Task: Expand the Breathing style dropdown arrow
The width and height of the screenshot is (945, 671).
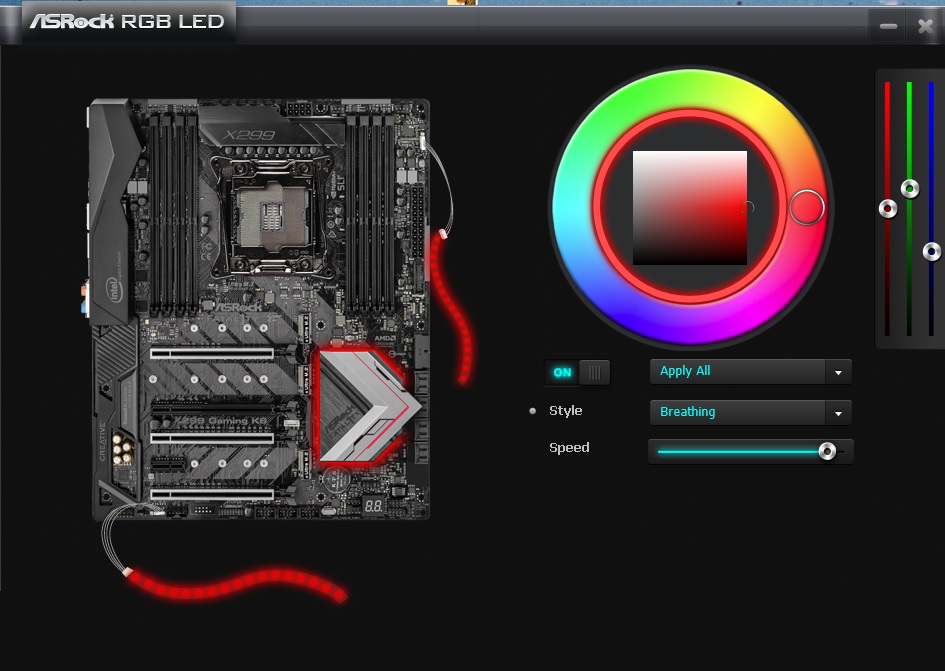Action: (x=838, y=414)
